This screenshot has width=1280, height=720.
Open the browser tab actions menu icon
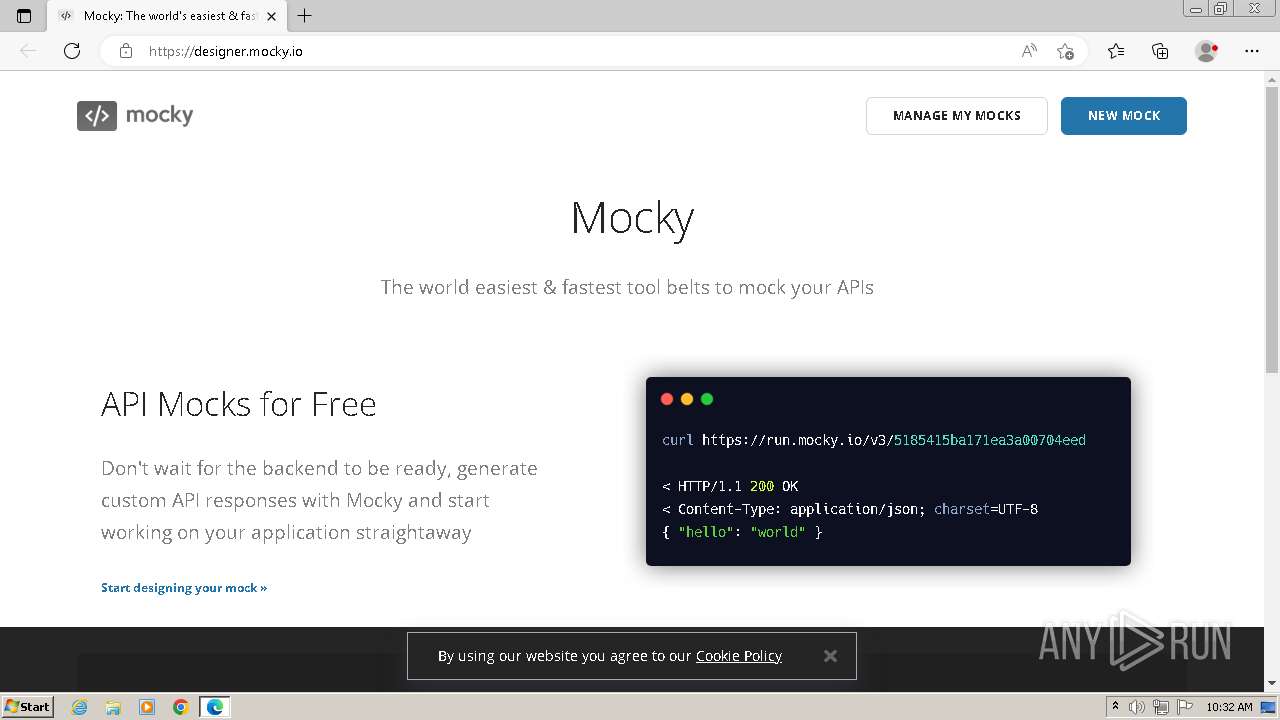[x=24, y=16]
